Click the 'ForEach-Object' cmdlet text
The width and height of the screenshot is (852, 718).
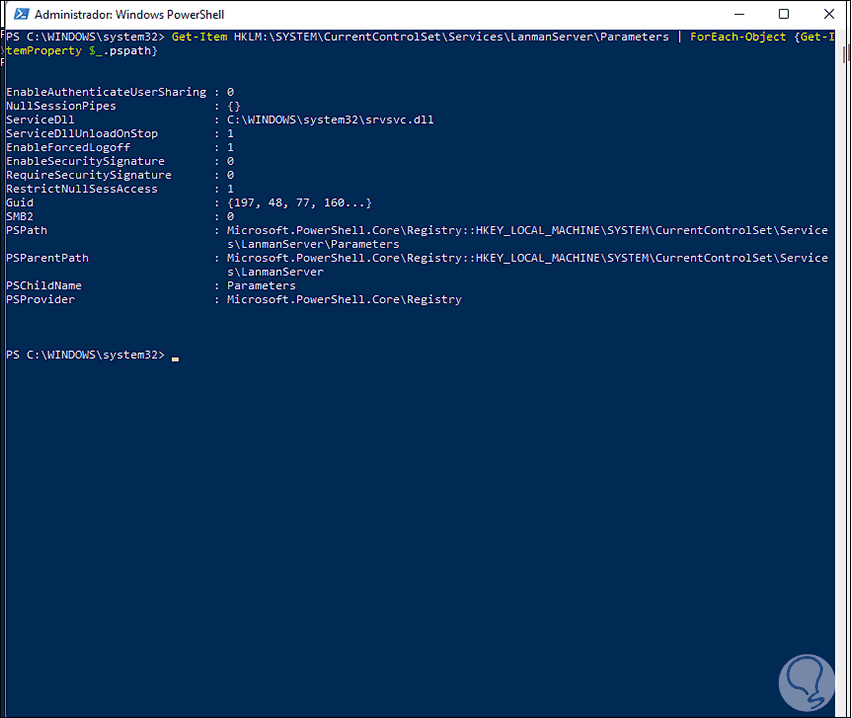click(738, 37)
